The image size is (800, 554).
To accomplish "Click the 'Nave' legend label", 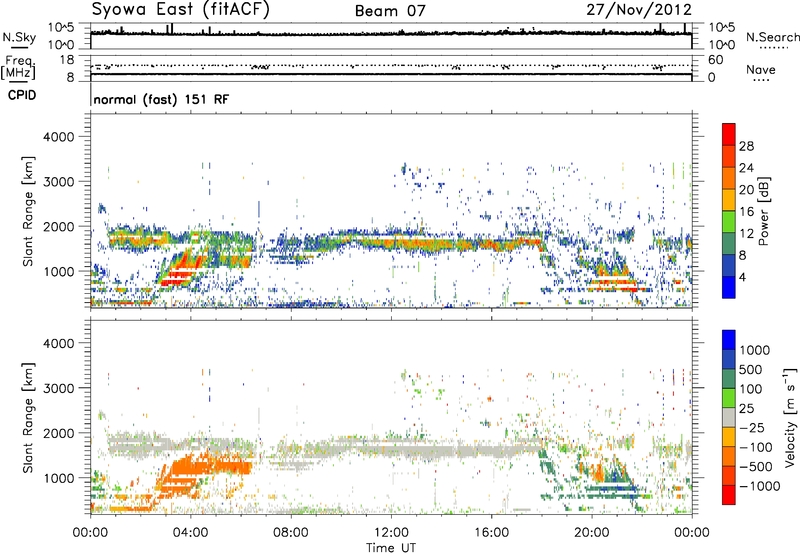I will [761, 69].
